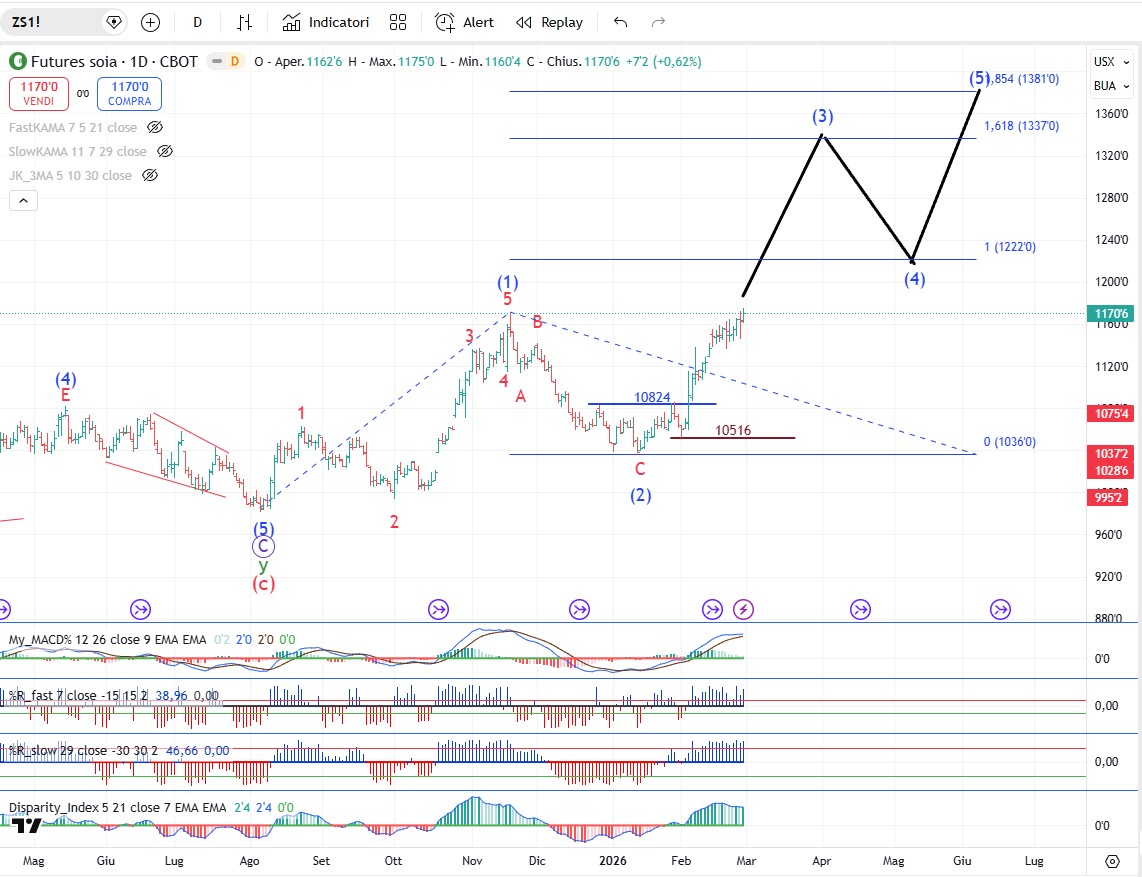Collapse the indicator legend chevron

click(24, 201)
